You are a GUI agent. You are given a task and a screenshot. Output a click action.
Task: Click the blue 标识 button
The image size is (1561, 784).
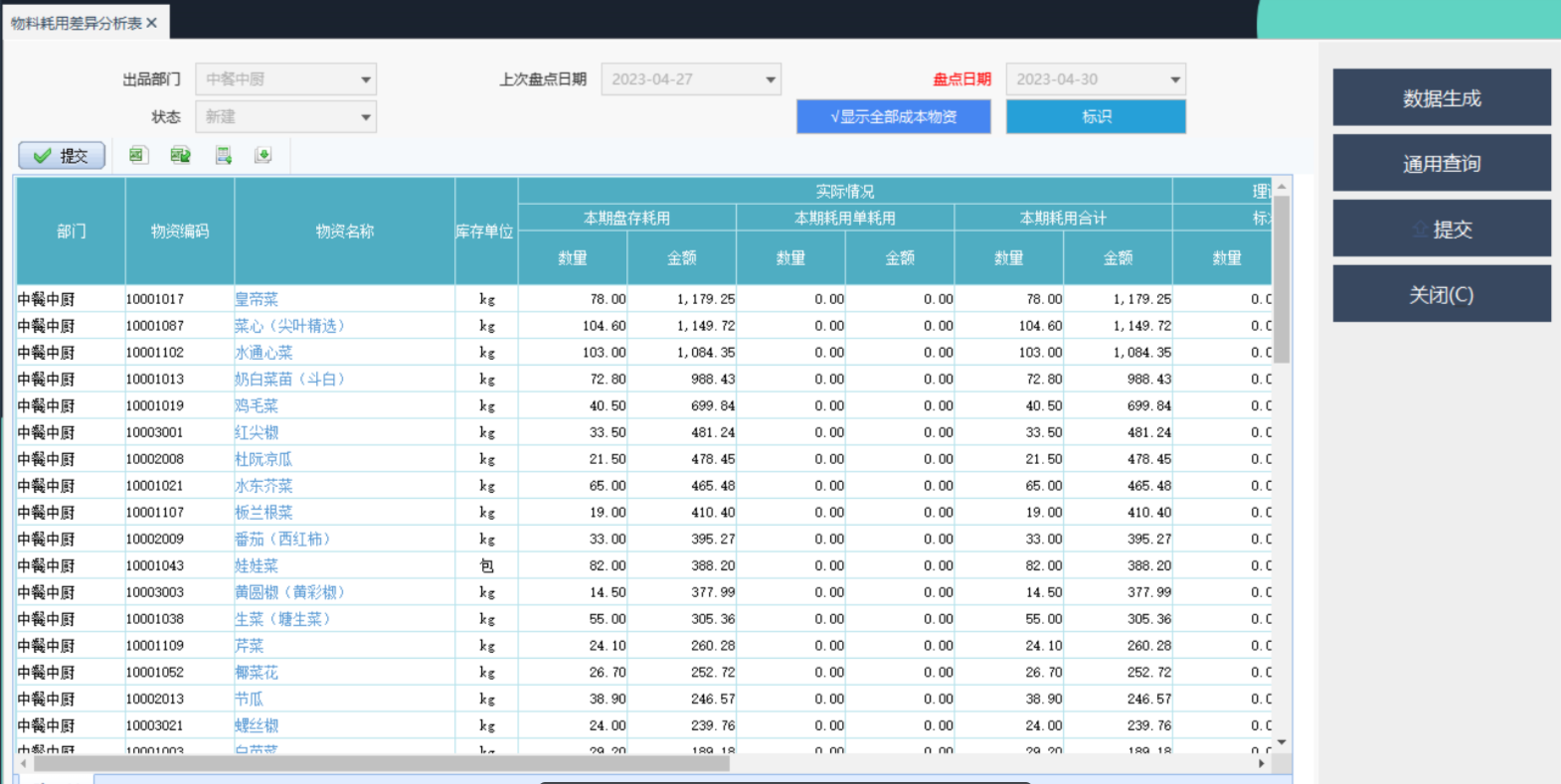click(x=1096, y=116)
